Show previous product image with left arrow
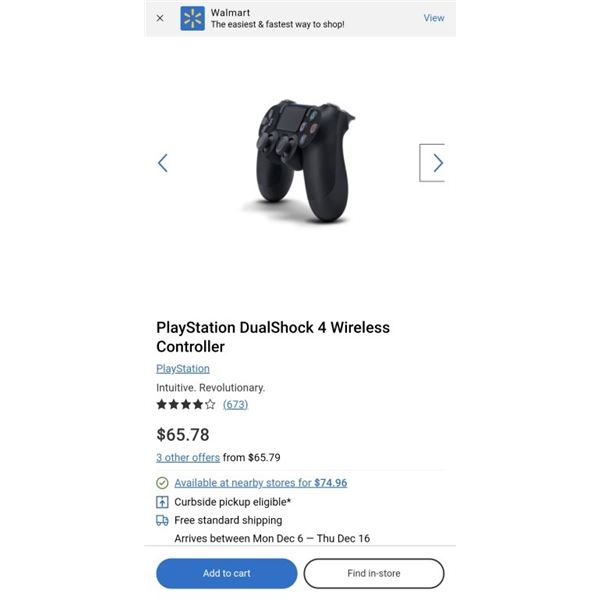 coord(163,163)
